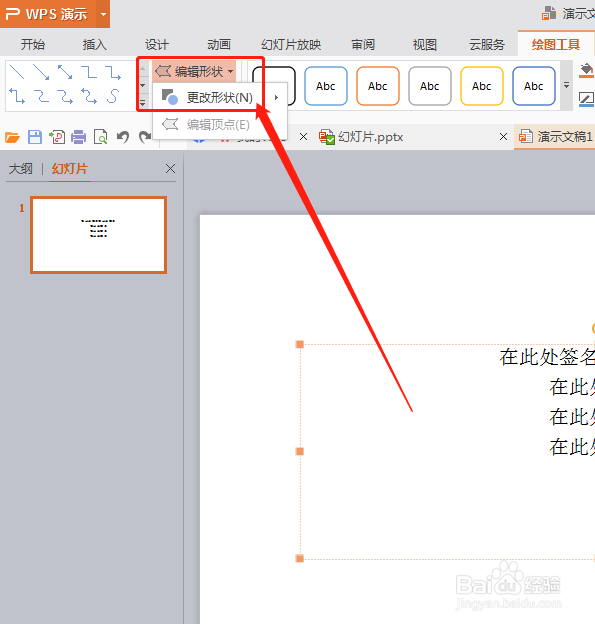Click the print icon in quick toolbar

[78, 137]
